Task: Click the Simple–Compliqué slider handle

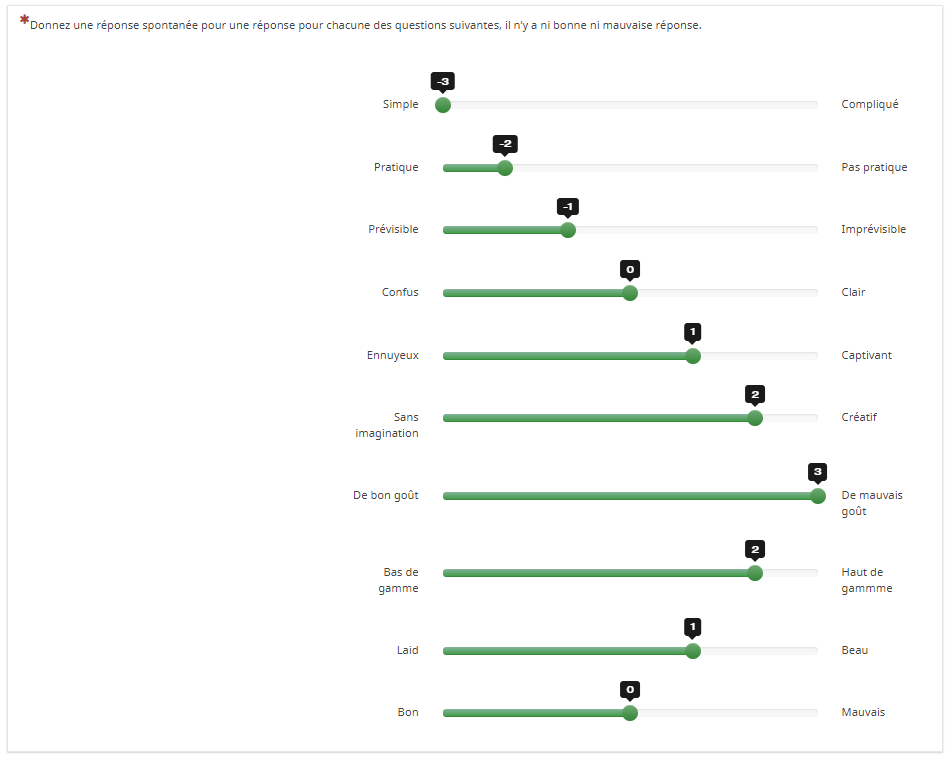Action: click(x=443, y=105)
